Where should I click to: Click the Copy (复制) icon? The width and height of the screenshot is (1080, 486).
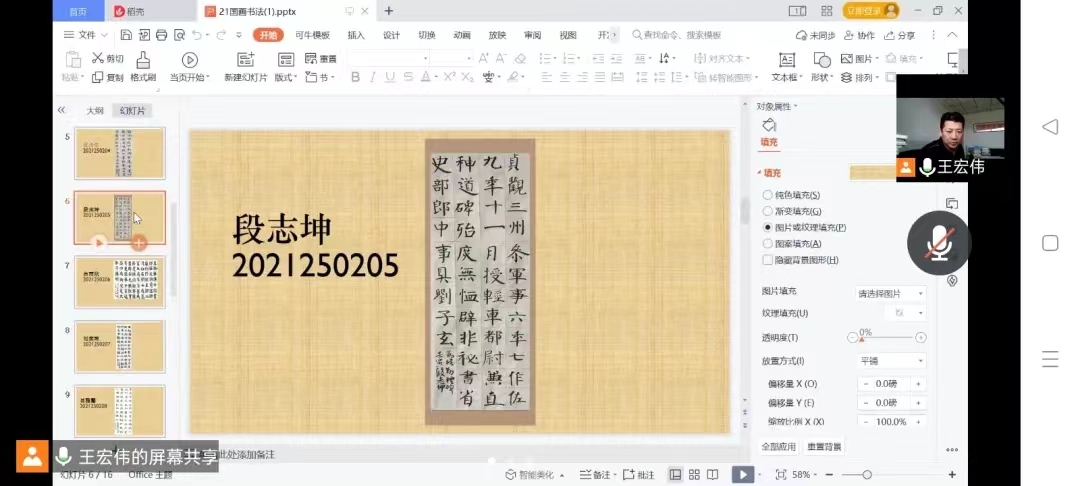tap(98, 77)
